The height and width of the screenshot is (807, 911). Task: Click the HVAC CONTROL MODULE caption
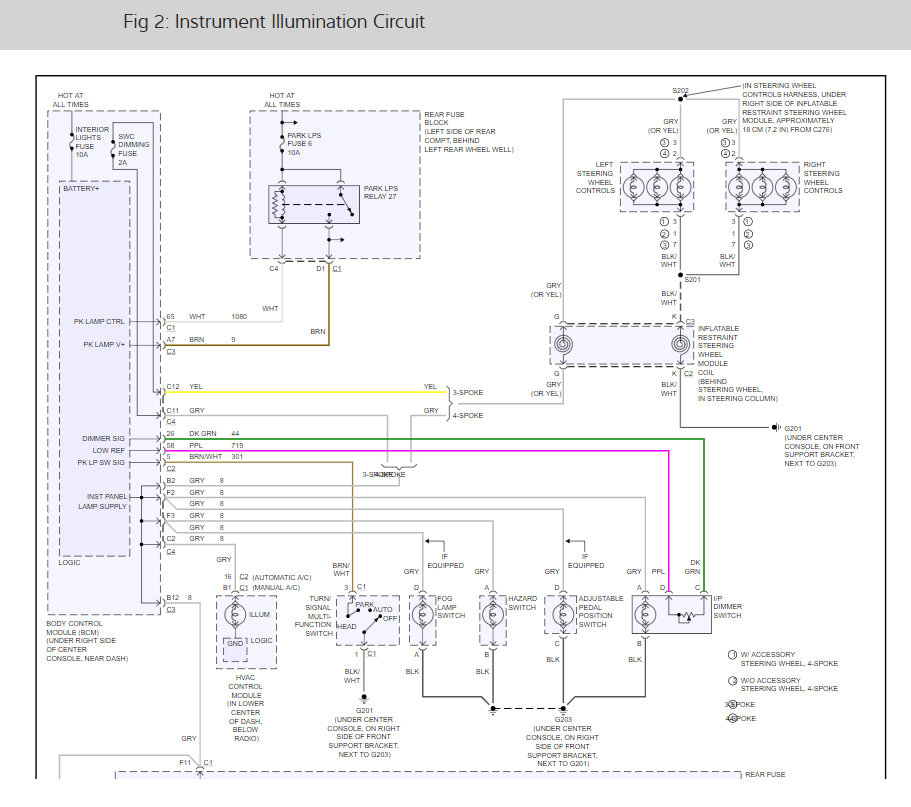point(246,708)
